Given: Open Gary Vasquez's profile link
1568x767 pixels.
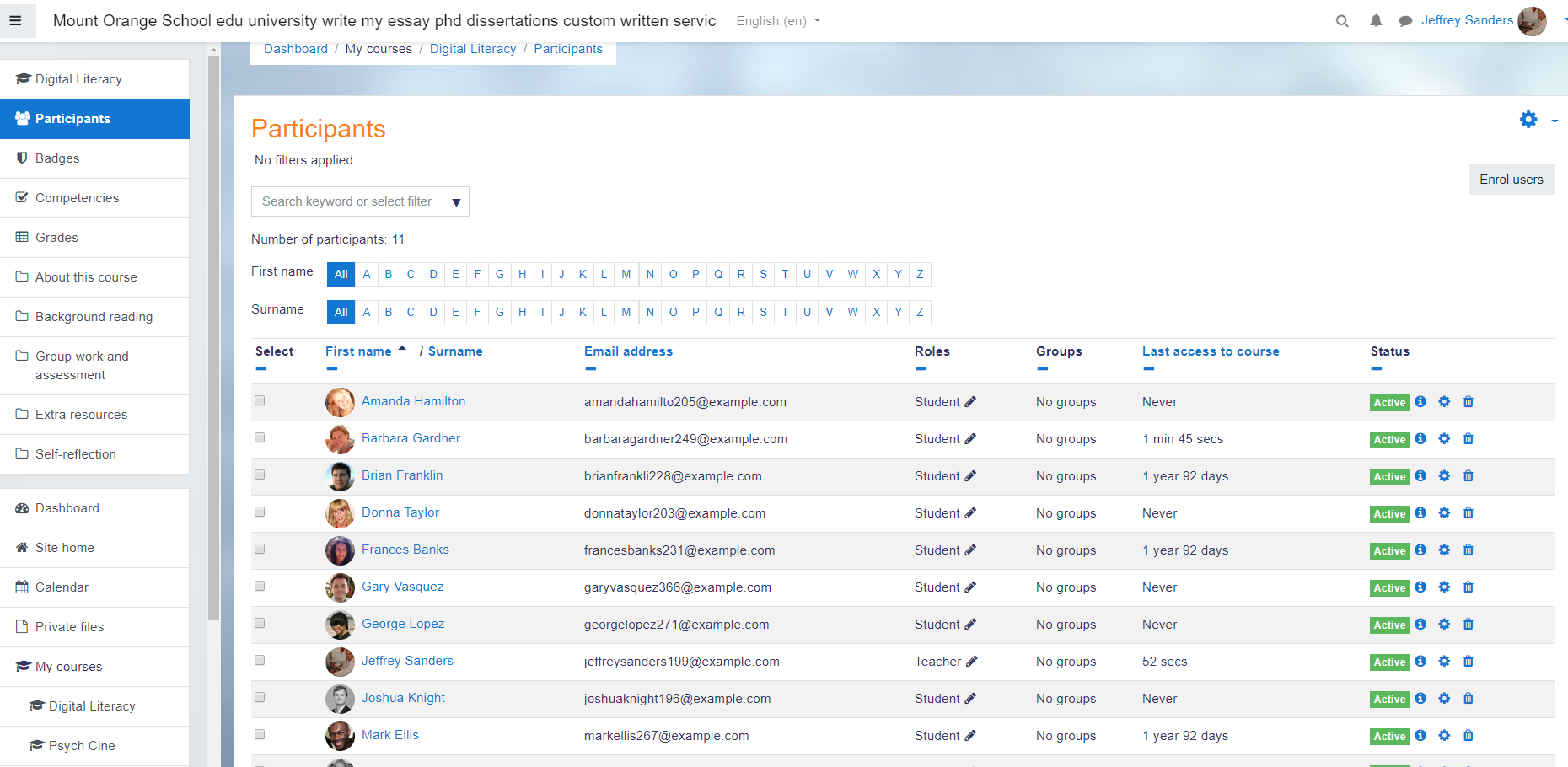Looking at the screenshot, I should [402, 587].
